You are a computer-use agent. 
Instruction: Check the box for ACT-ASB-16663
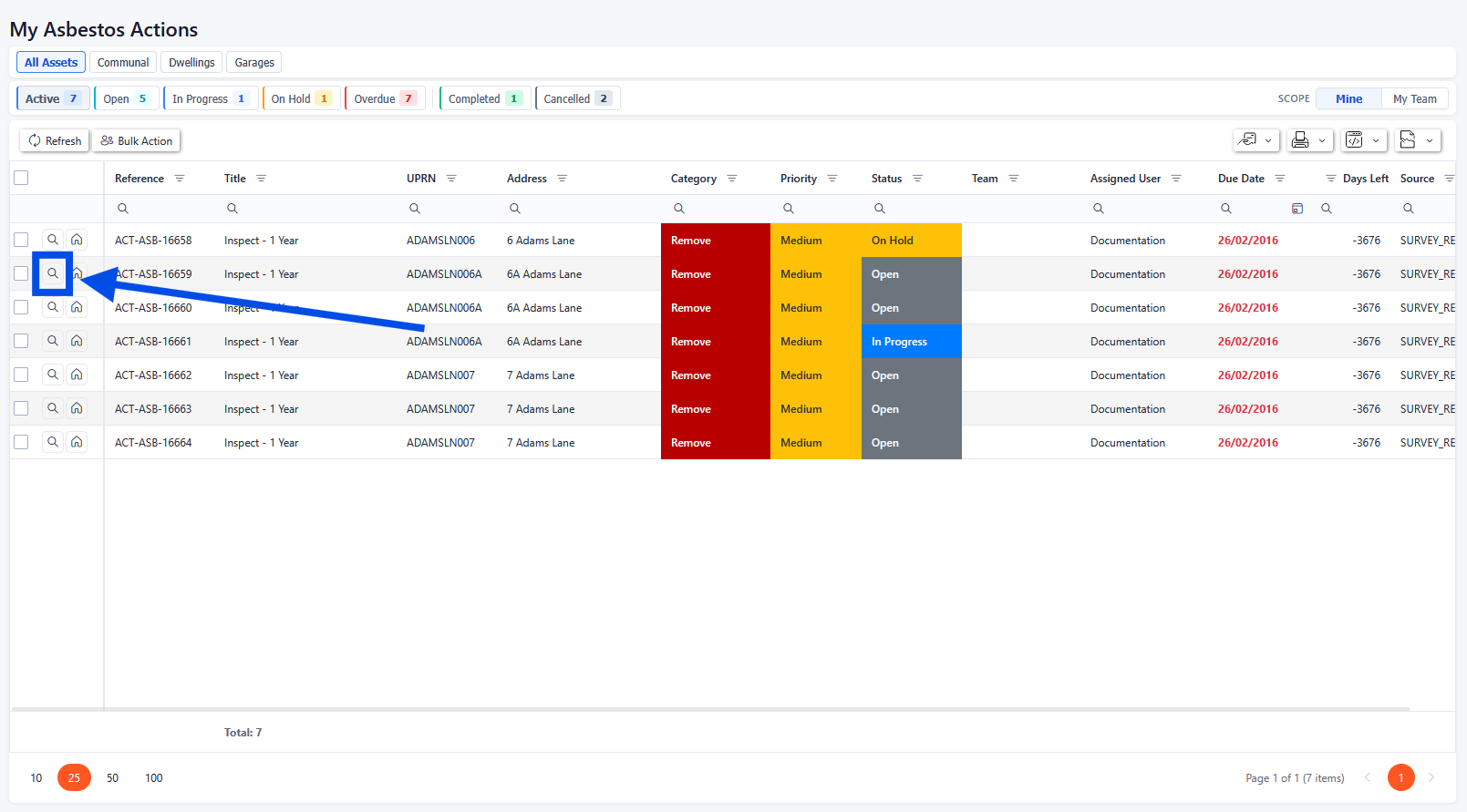(x=21, y=408)
